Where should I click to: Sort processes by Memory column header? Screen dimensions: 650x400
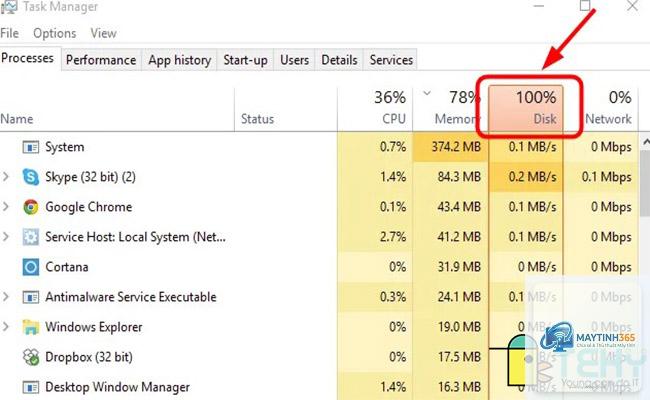click(451, 110)
